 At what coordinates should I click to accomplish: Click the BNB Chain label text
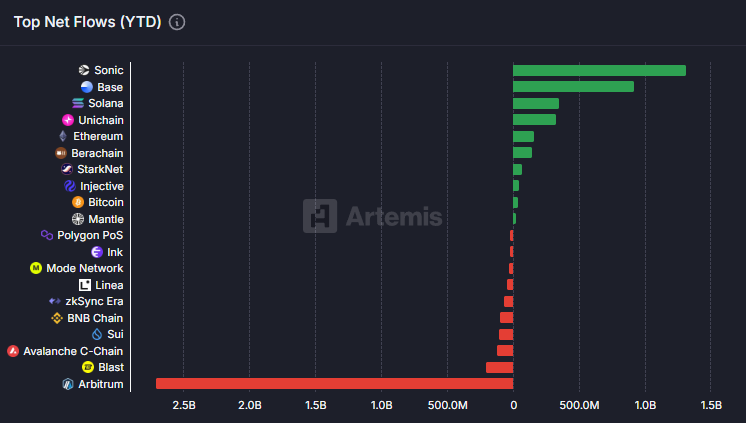tap(95, 318)
